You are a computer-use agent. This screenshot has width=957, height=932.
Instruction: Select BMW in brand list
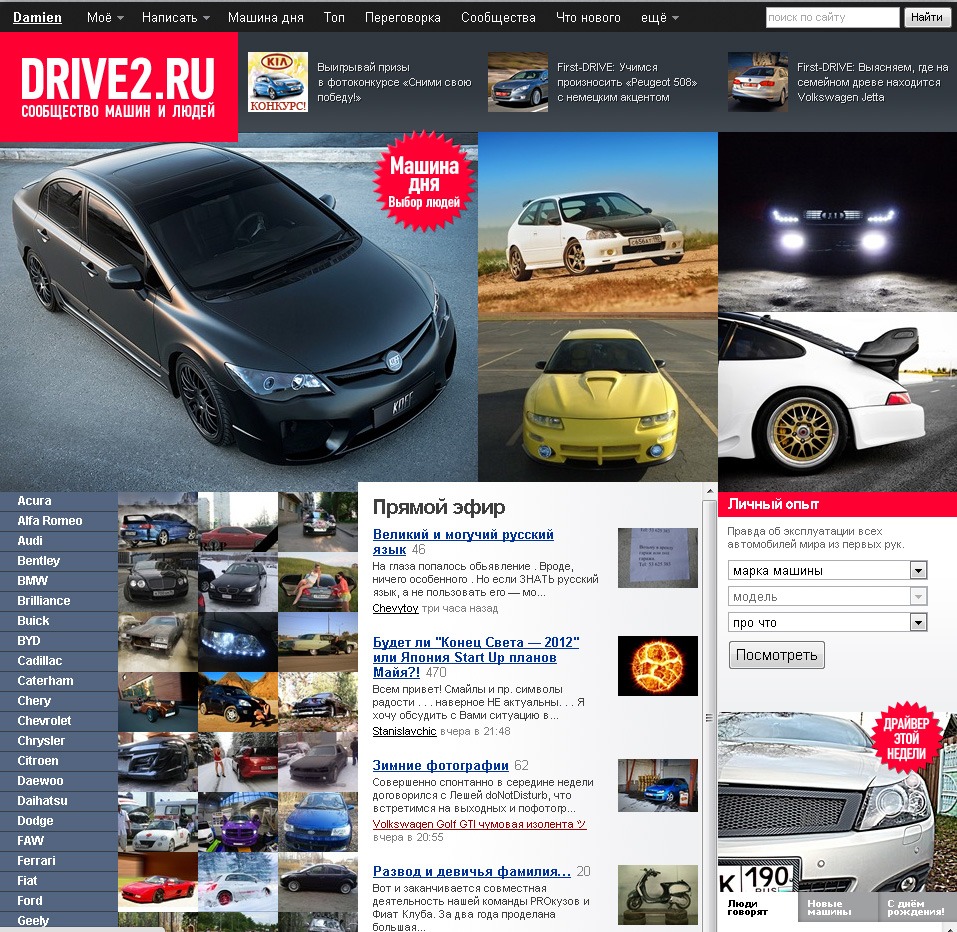point(32,581)
